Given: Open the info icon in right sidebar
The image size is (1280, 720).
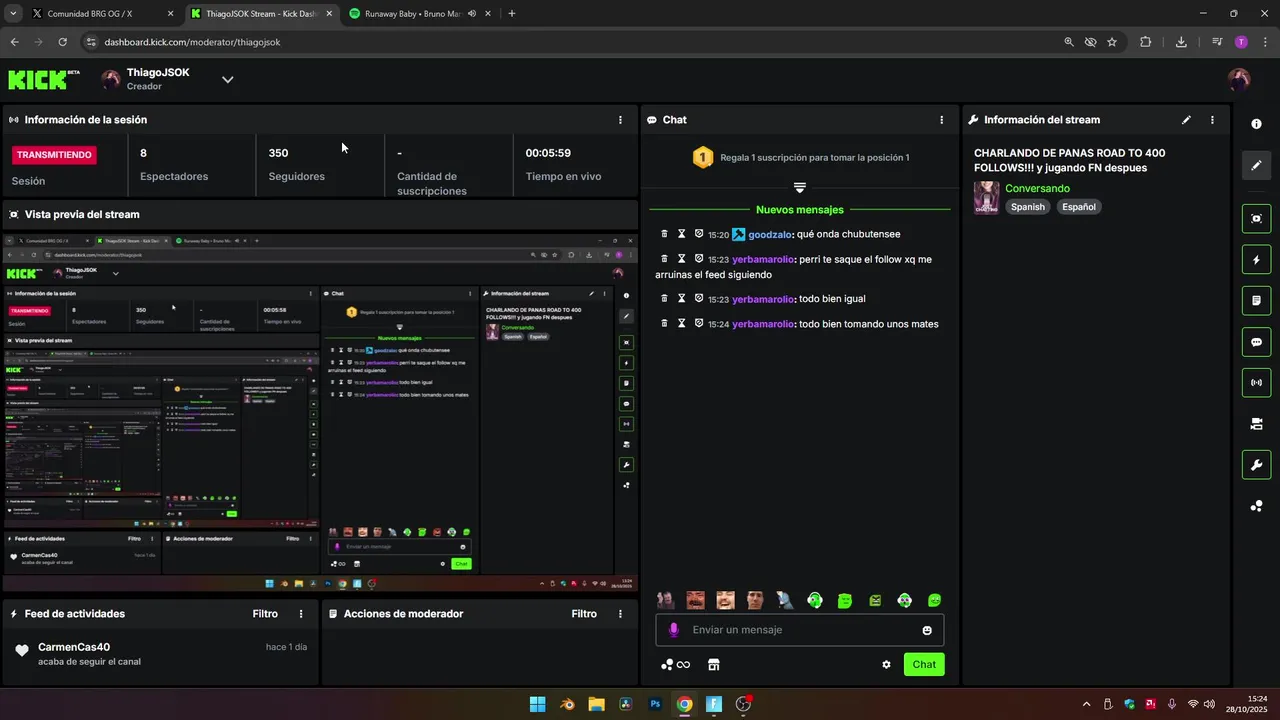Looking at the screenshot, I should [x=1256, y=124].
